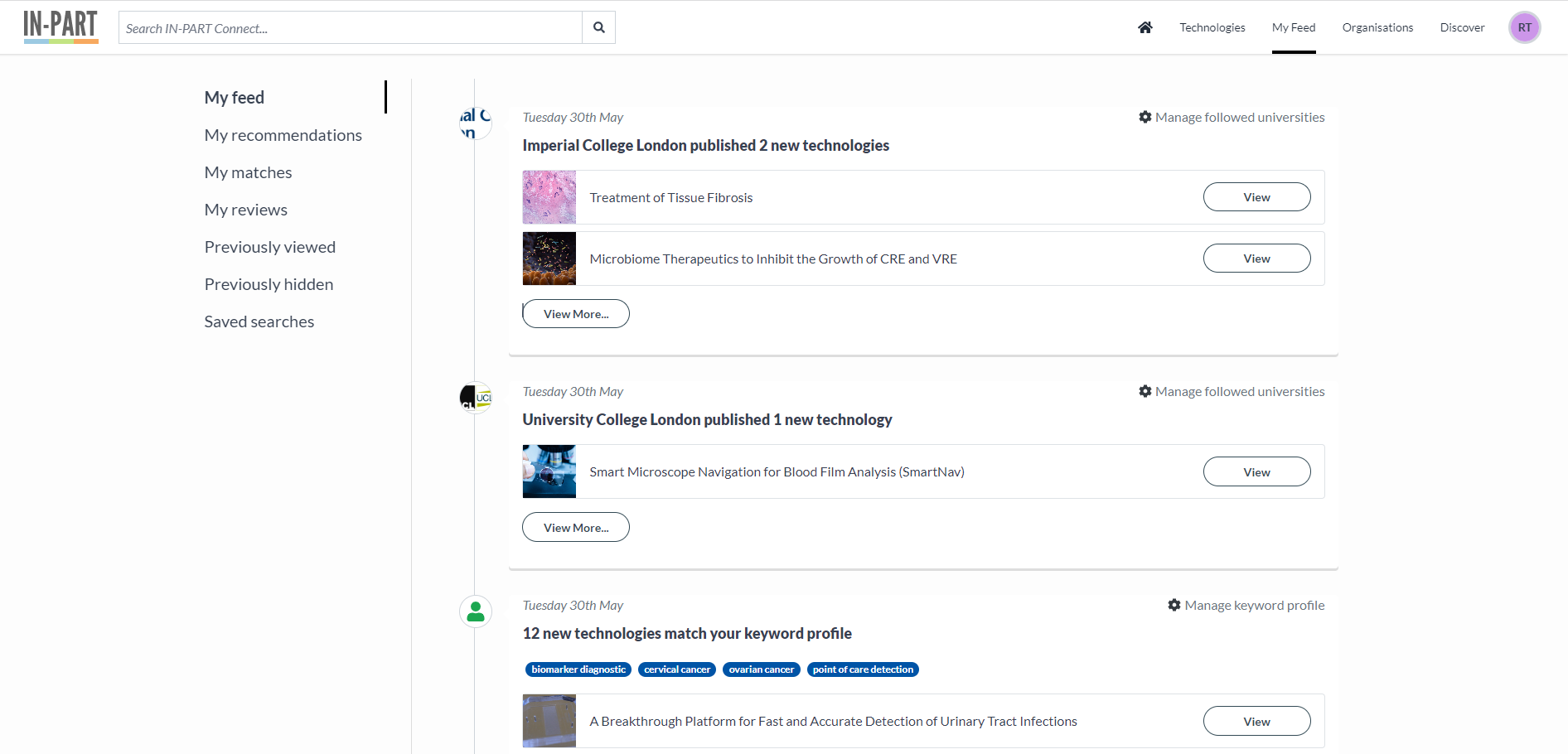Open the RT user avatar menu

pos(1525,27)
